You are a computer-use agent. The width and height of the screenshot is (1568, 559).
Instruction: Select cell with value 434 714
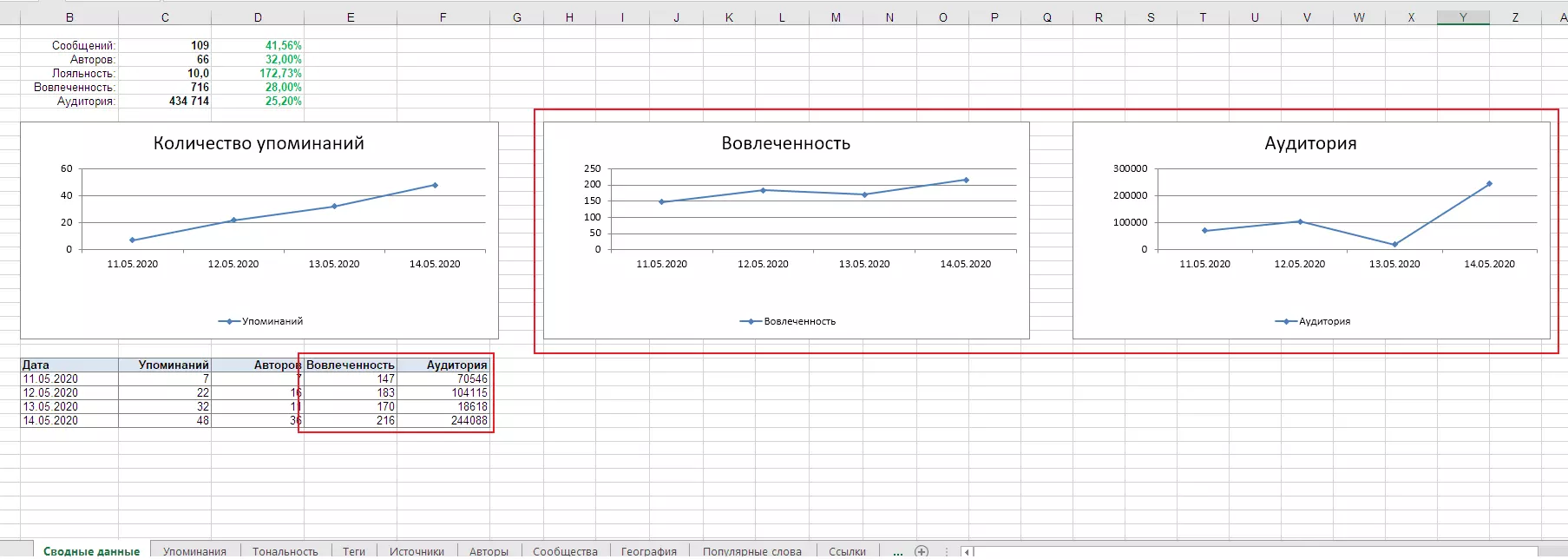[x=165, y=101]
